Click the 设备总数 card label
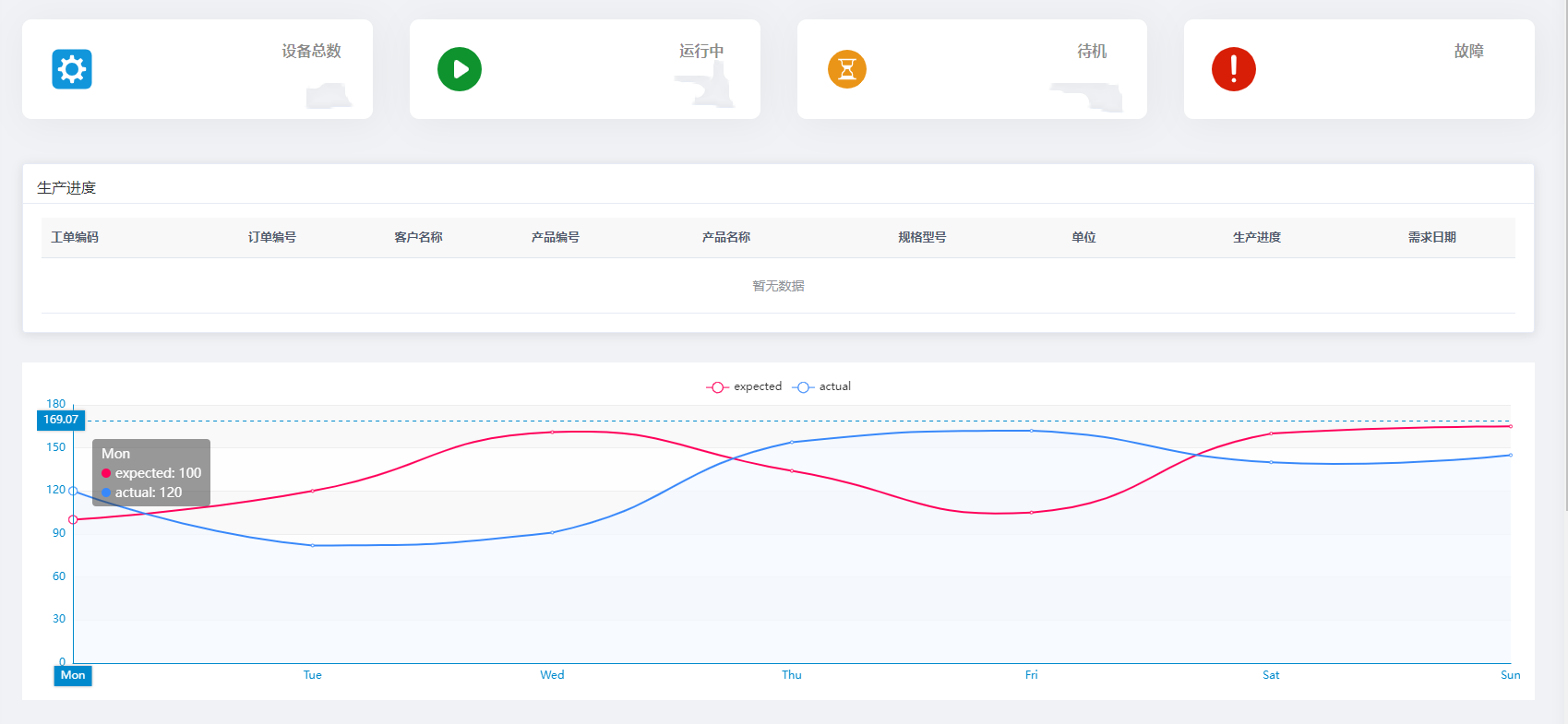1568x724 pixels. [x=311, y=51]
